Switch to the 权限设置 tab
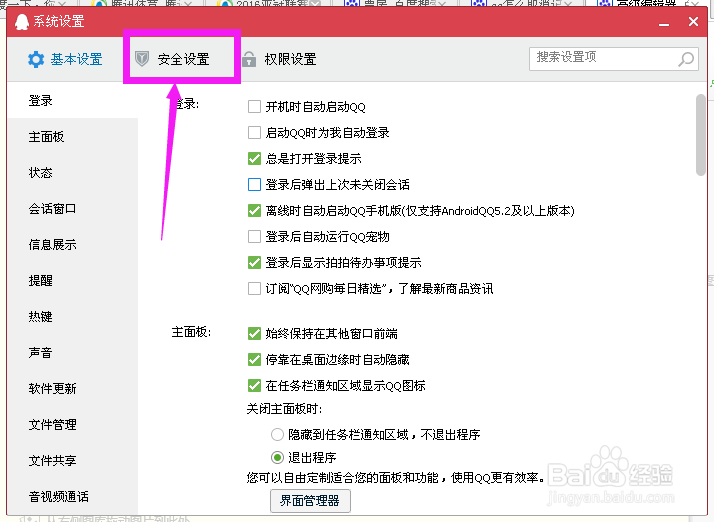 pyautogui.click(x=279, y=59)
